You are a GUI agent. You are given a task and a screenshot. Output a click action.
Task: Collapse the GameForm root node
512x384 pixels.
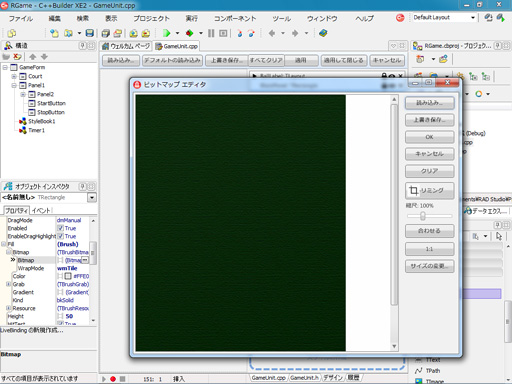click(5, 67)
